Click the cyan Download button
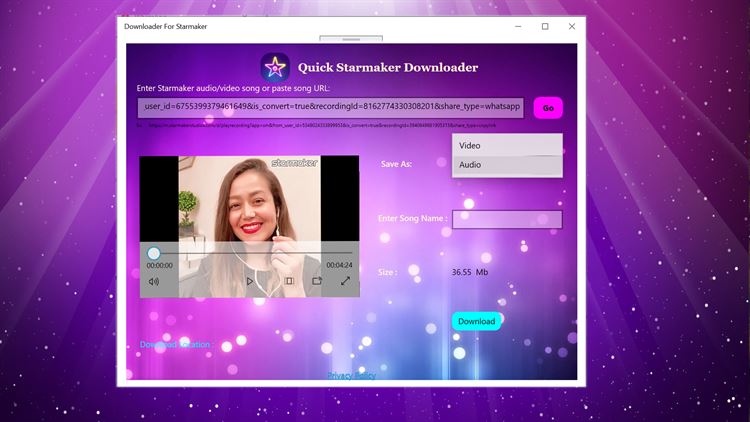The image size is (750, 422). point(476,322)
